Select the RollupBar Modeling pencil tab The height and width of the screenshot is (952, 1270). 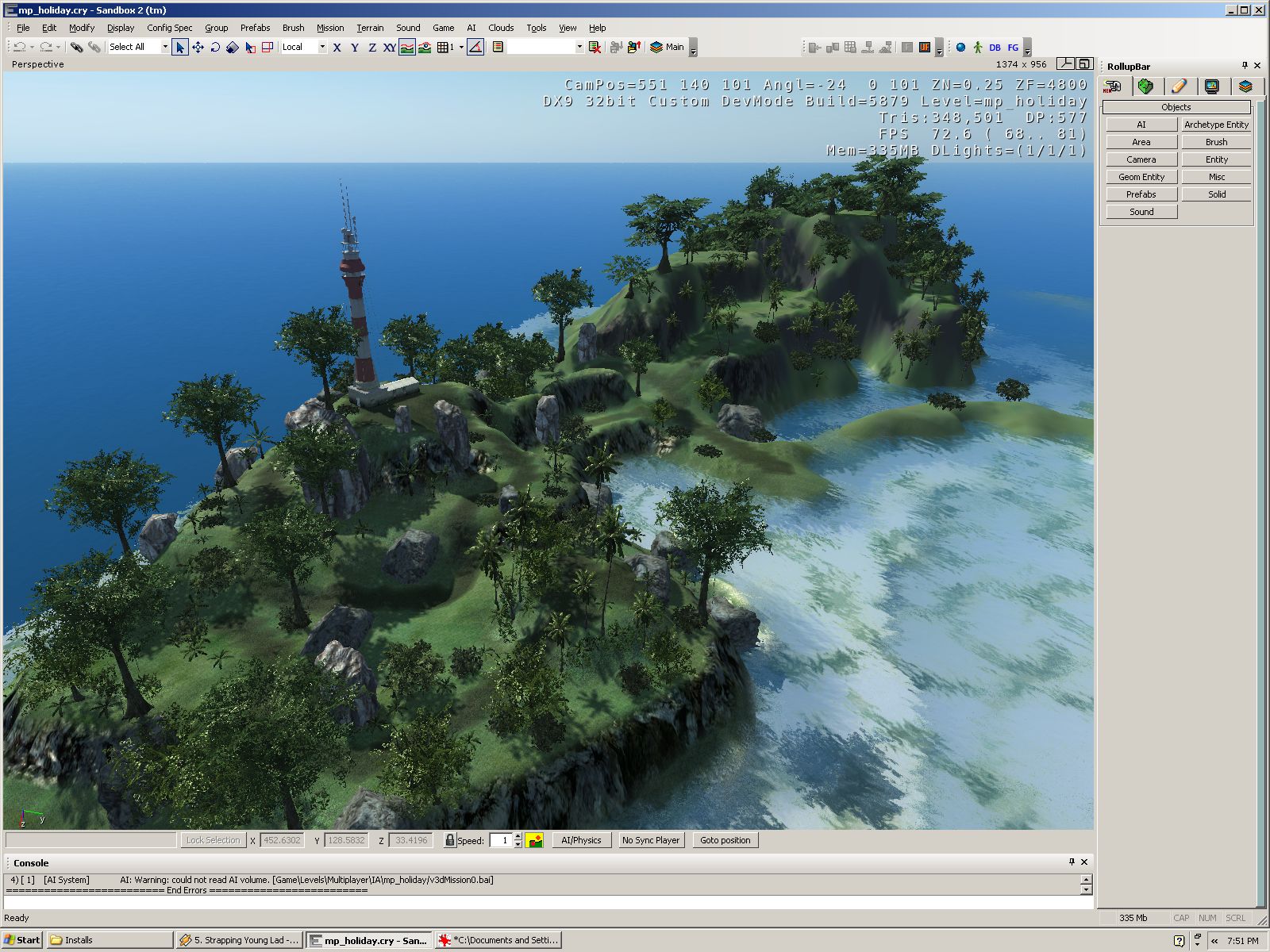pyautogui.click(x=1179, y=86)
